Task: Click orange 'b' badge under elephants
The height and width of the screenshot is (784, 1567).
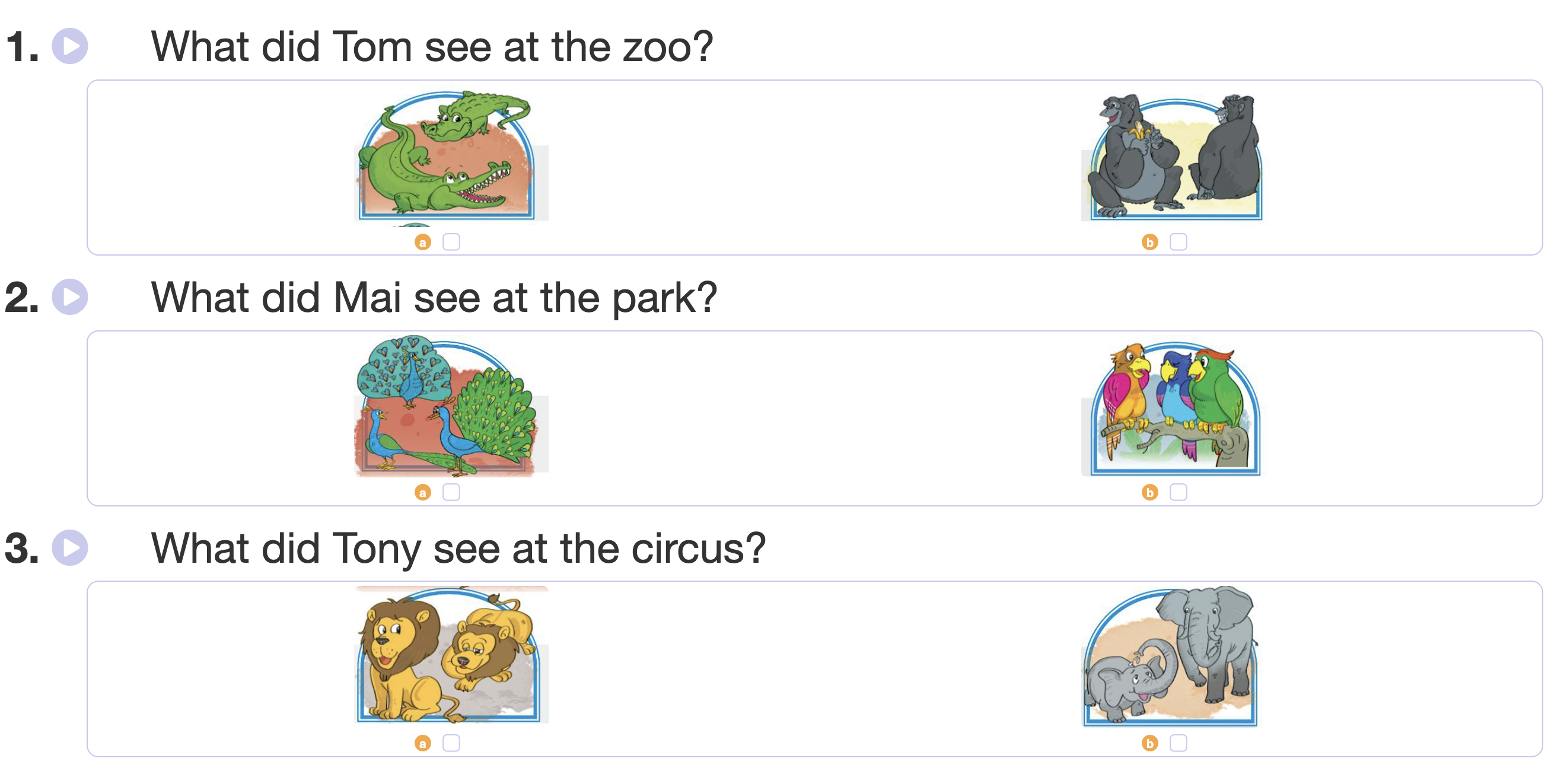Action: tap(1149, 742)
